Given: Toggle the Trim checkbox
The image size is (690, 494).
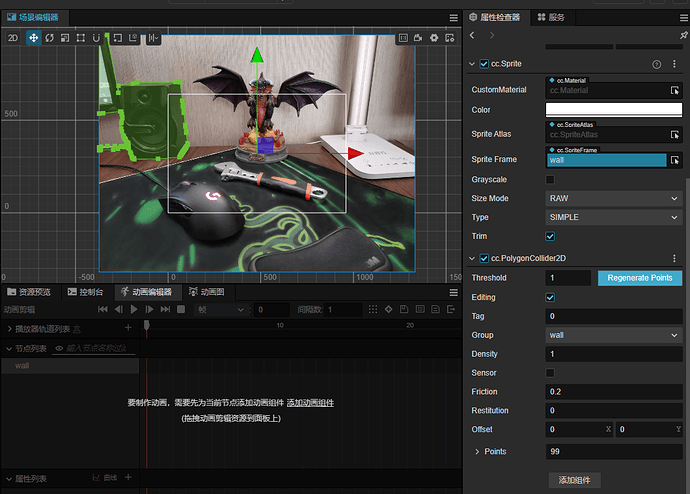Looking at the screenshot, I should click(x=550, y=236).
